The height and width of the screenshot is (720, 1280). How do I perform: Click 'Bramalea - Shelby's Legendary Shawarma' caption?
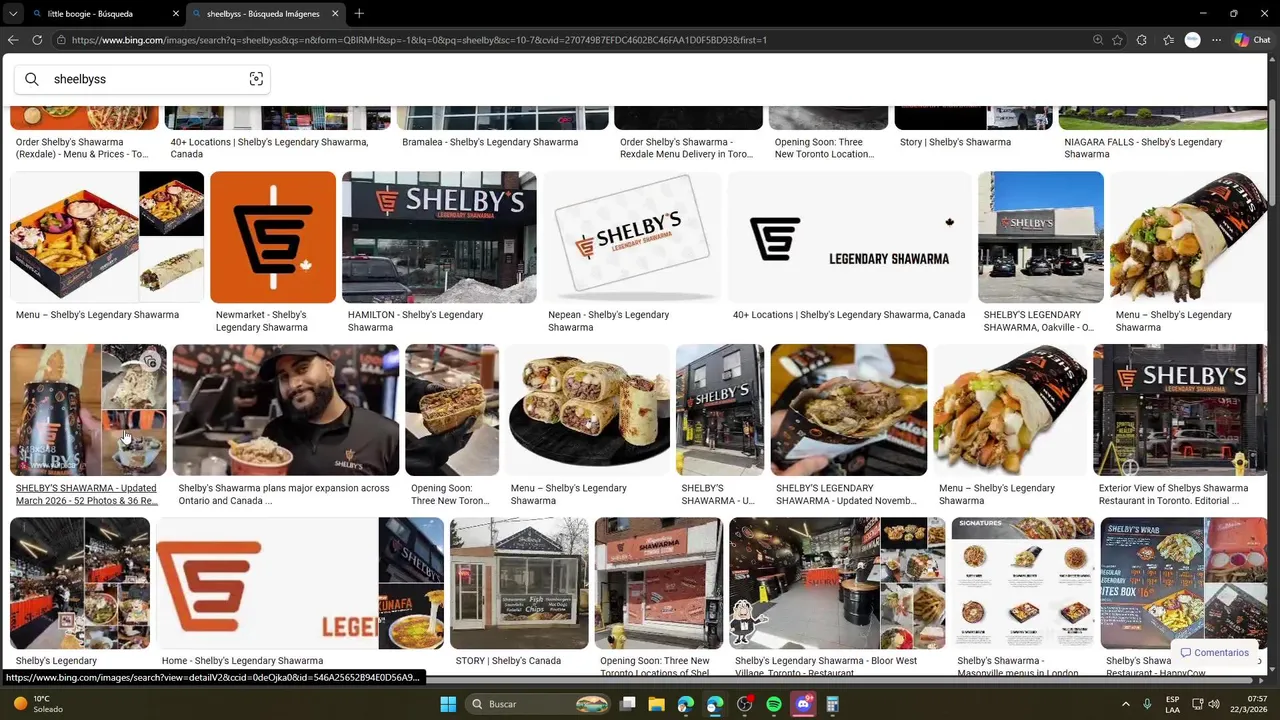pos(490,142)
